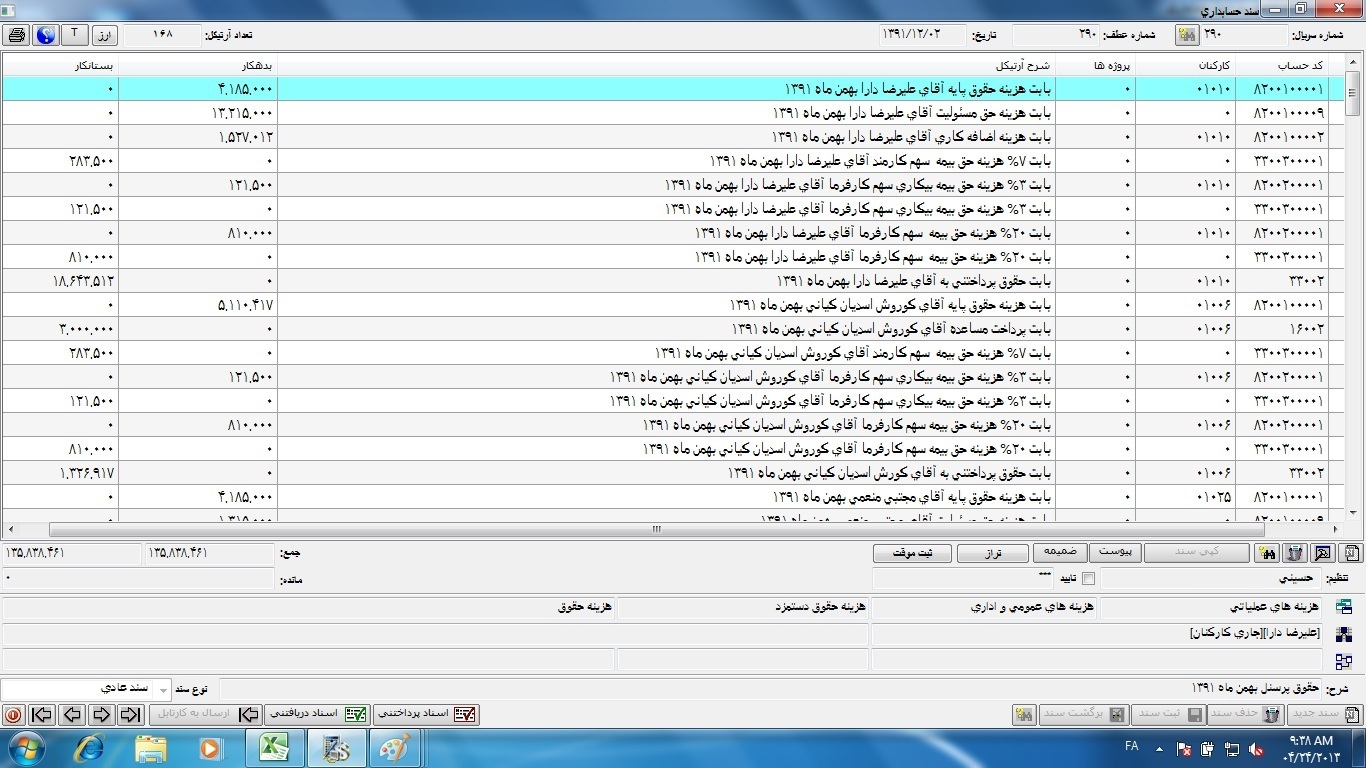Click the red exit icon at bottom left
The image size is (1366, 768).
coord(13,715)
